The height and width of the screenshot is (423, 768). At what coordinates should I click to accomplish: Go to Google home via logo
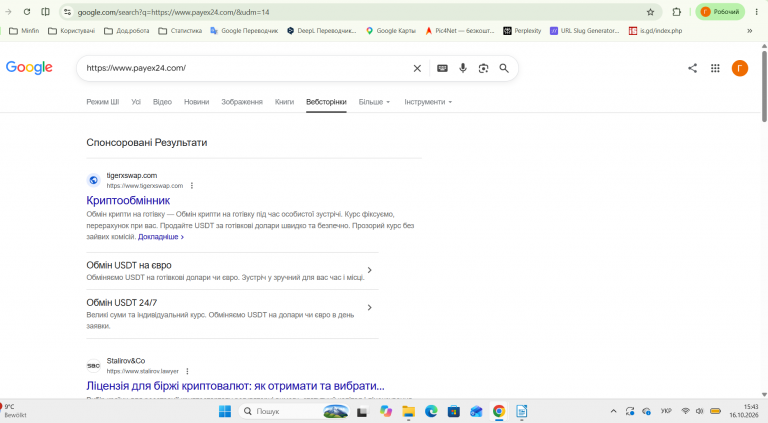(x=29, y=68)
